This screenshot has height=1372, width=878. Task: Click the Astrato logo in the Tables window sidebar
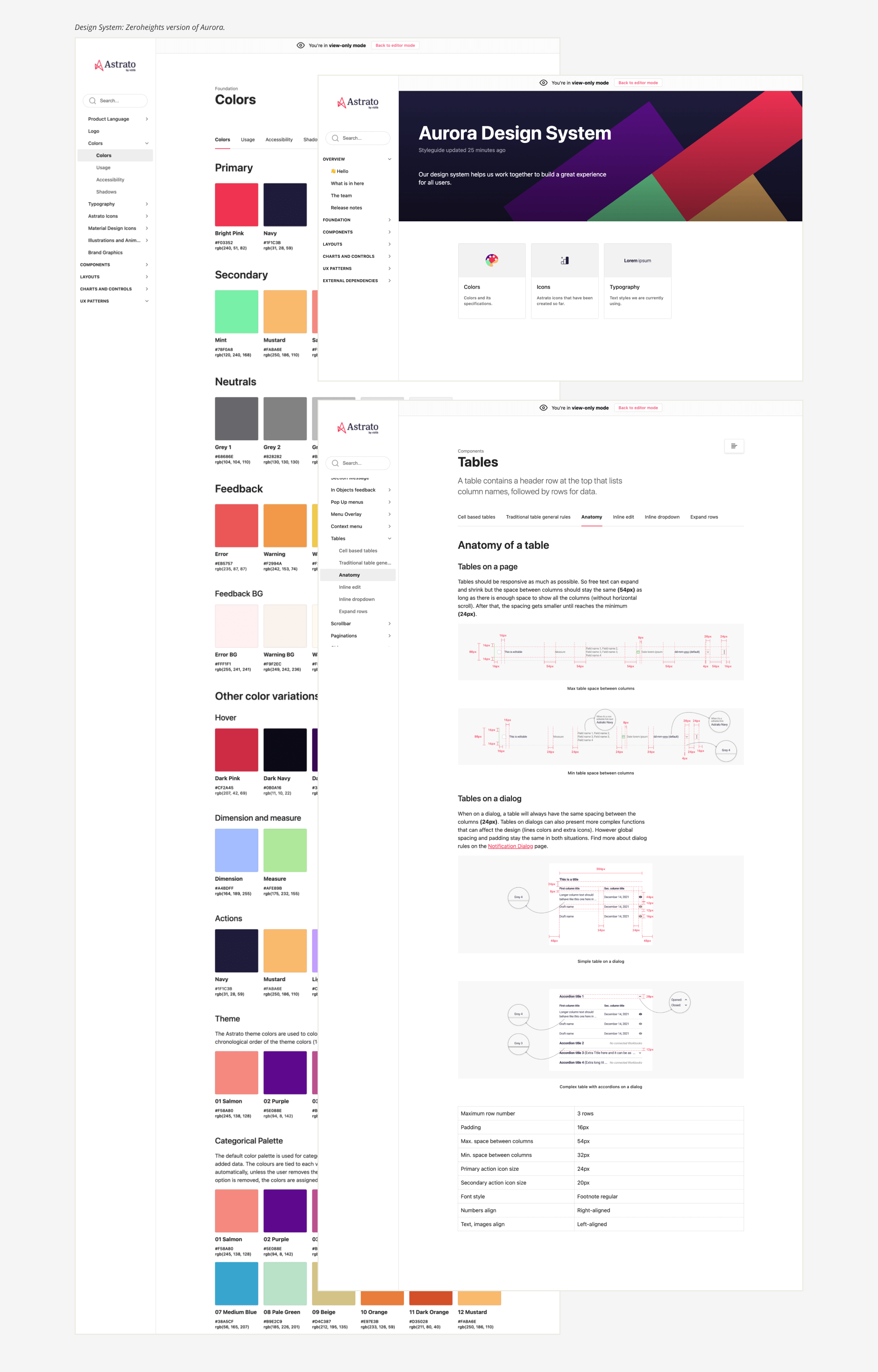coord(358,427)
